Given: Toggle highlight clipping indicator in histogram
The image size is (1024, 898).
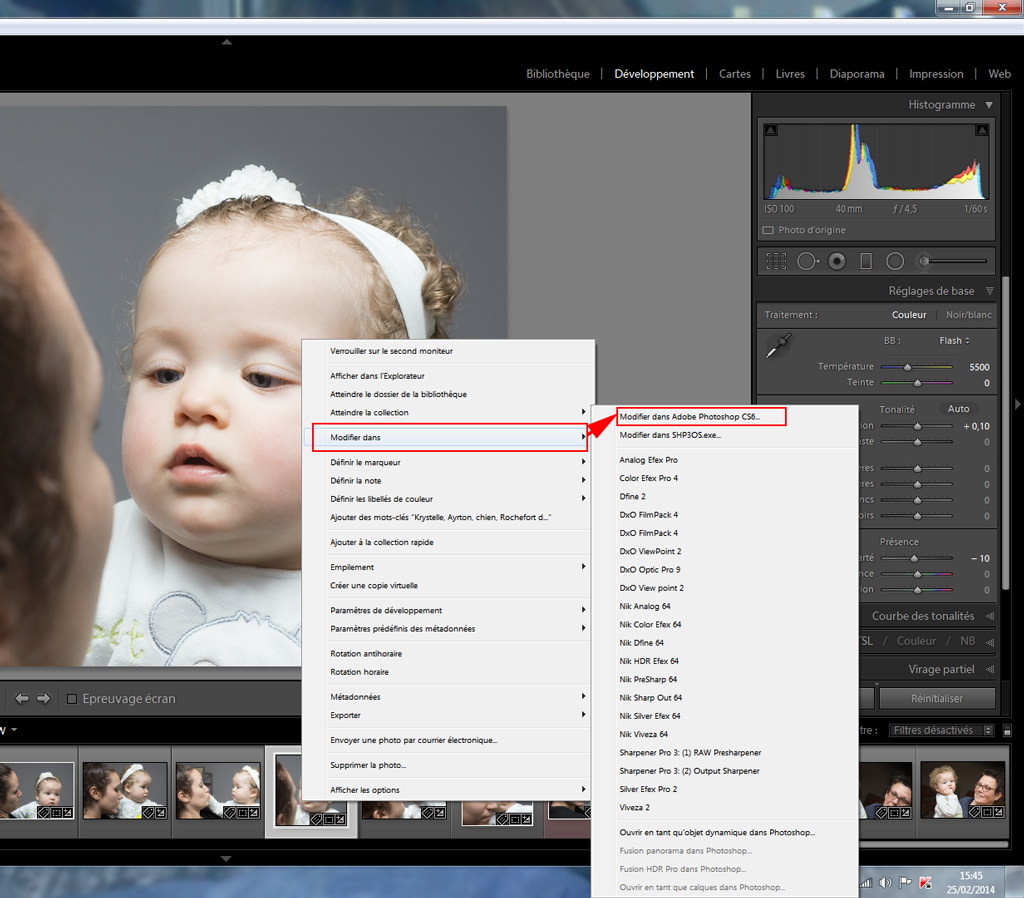Looking at the screenshot, I should [x=982, y=129].
